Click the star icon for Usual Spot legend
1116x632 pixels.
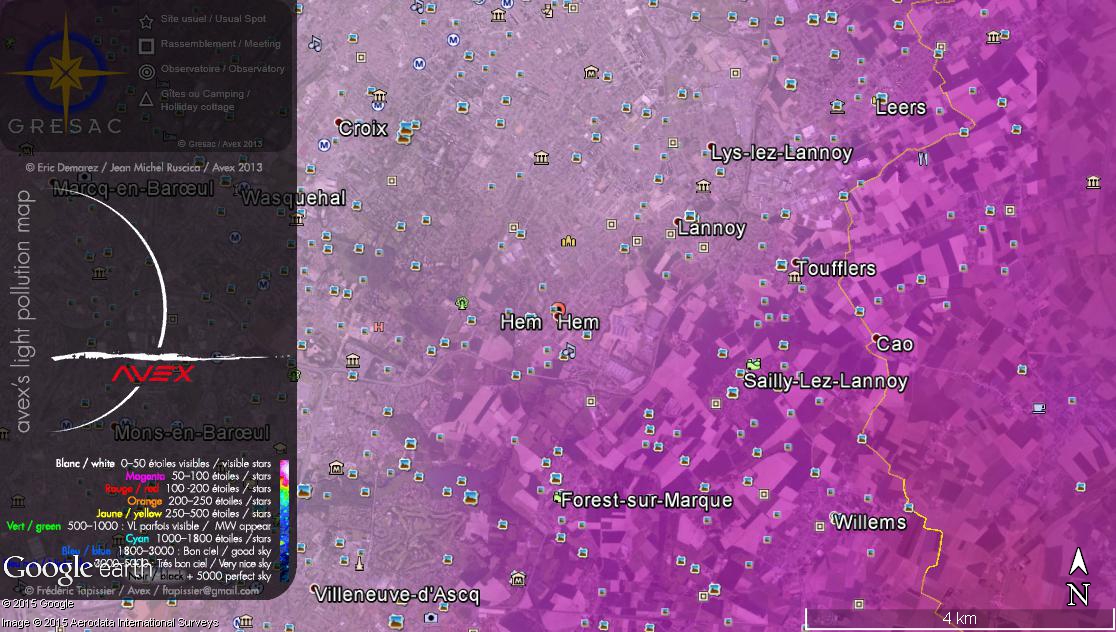pyautogui.click(x=146, y=21)
